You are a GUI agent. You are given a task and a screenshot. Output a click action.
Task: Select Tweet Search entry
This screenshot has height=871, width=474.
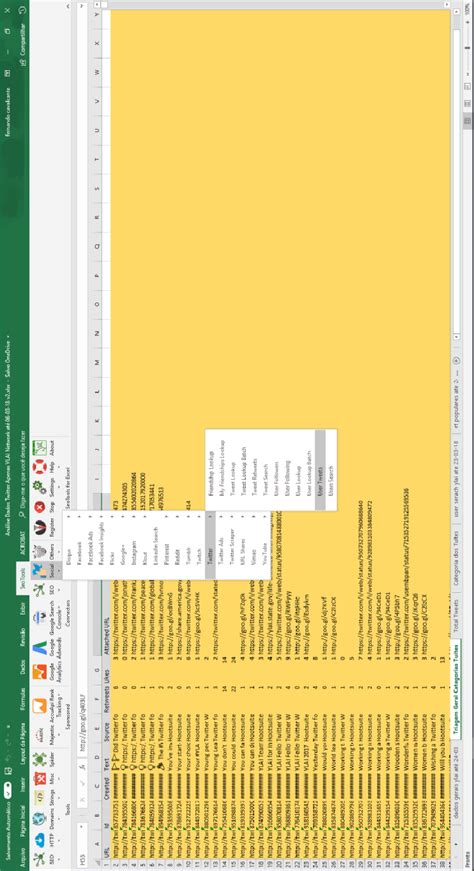point(265,469)
